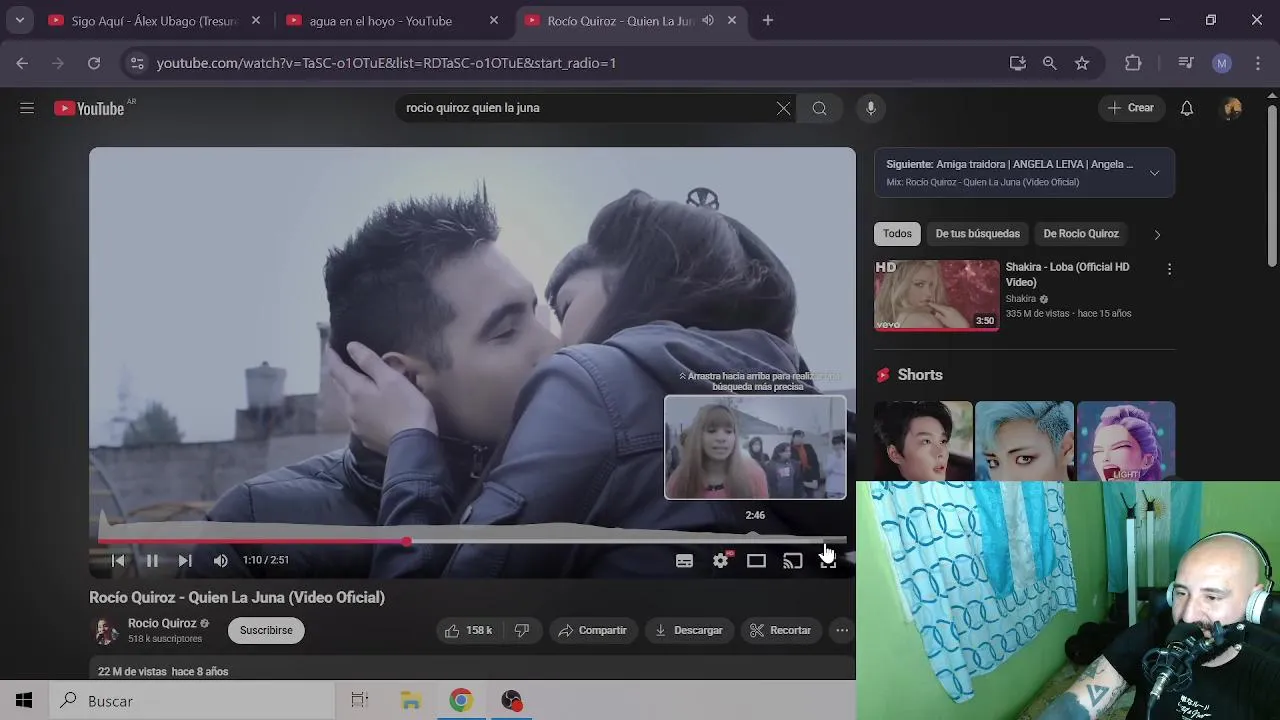Dislike the video
Screen dimensions: 1280x720
tap(521, 630)
